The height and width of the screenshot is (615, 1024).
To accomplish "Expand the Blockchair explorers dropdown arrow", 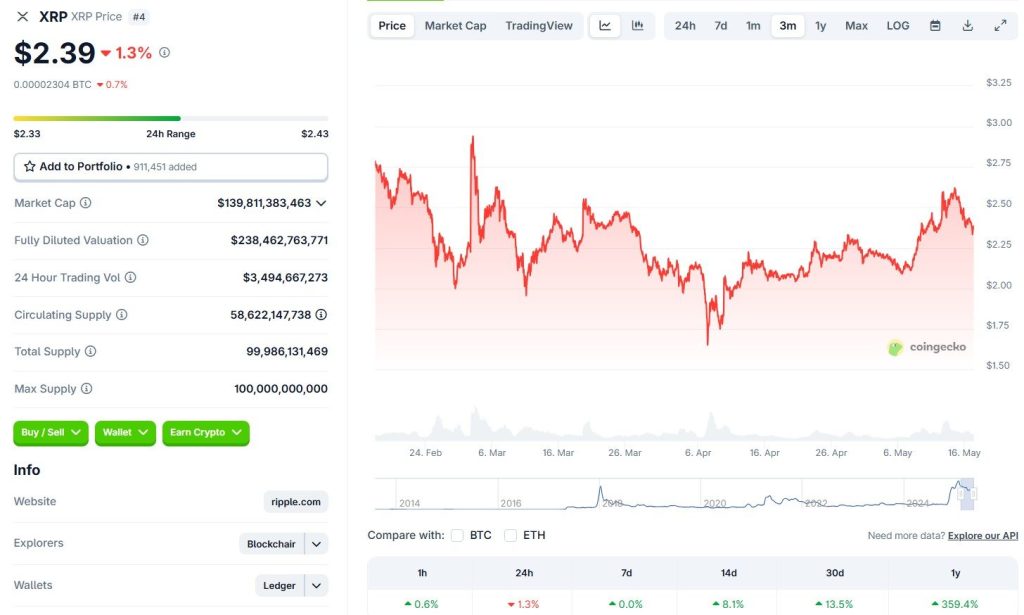I will 316,544.
